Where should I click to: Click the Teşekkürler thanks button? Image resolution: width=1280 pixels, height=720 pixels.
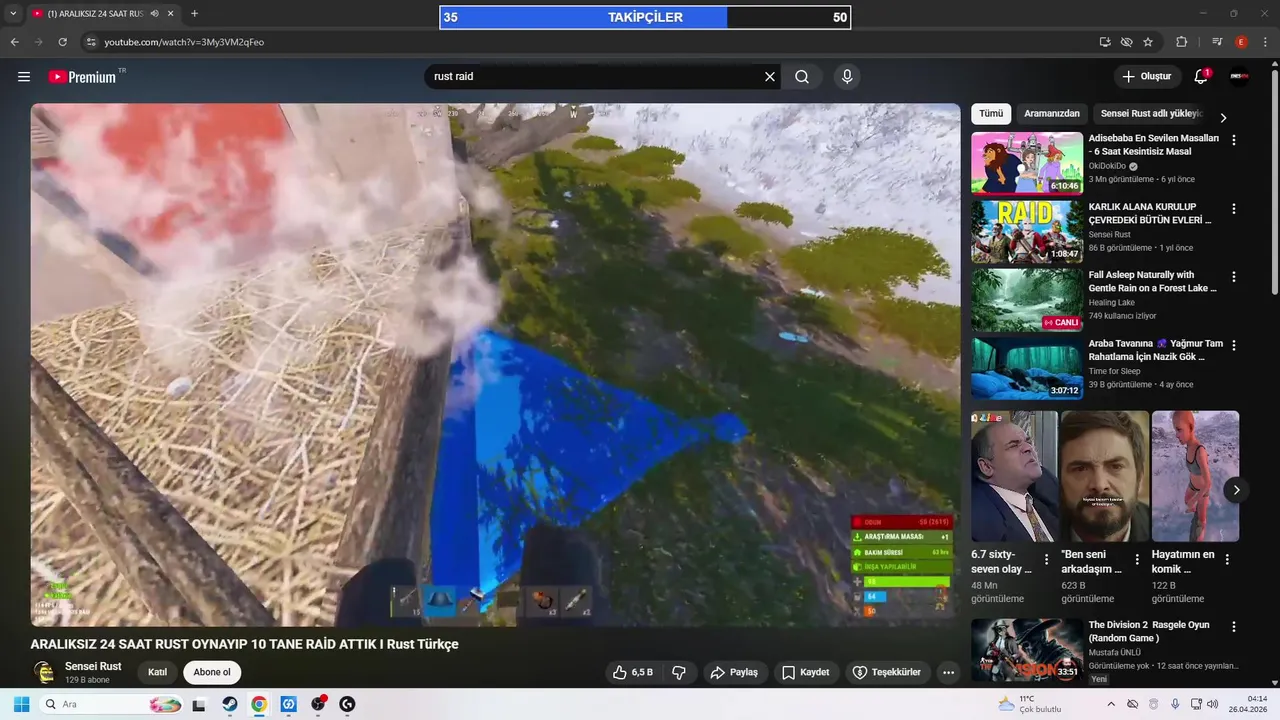887,672
